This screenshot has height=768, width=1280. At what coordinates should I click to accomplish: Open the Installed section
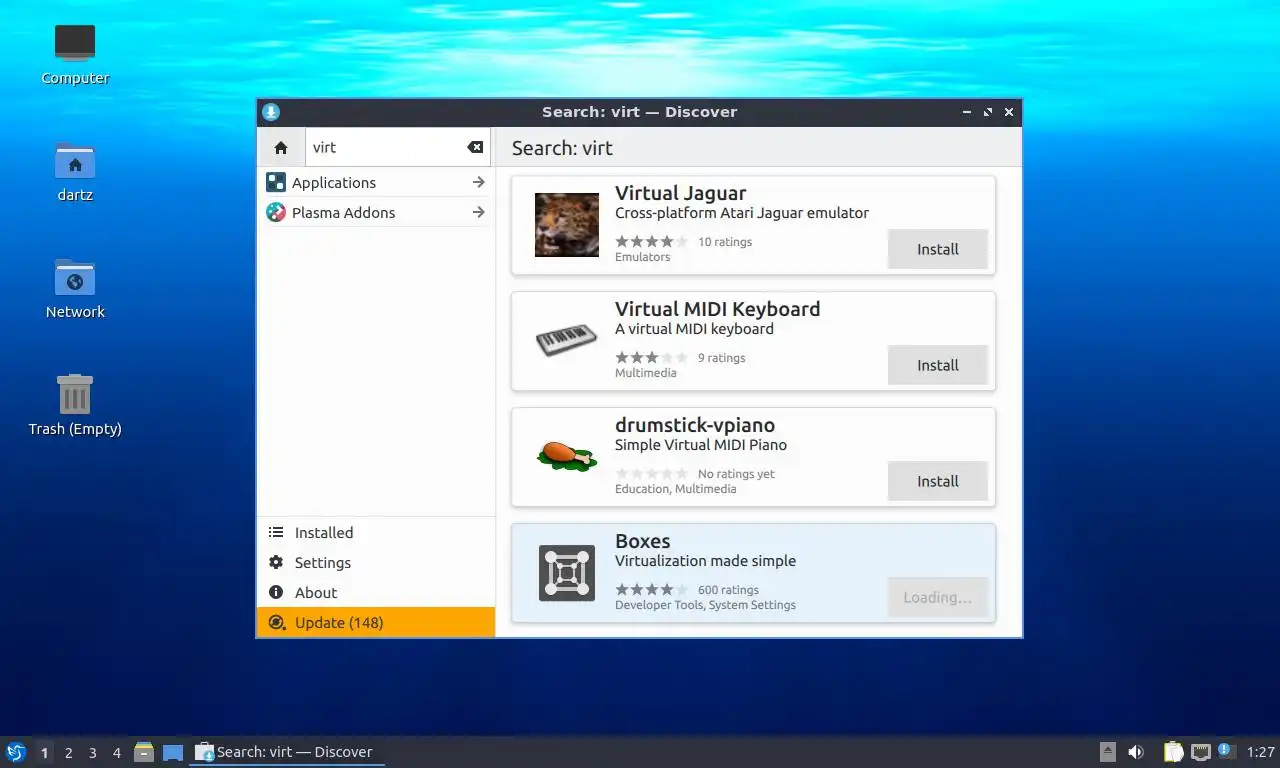(376, 533)
